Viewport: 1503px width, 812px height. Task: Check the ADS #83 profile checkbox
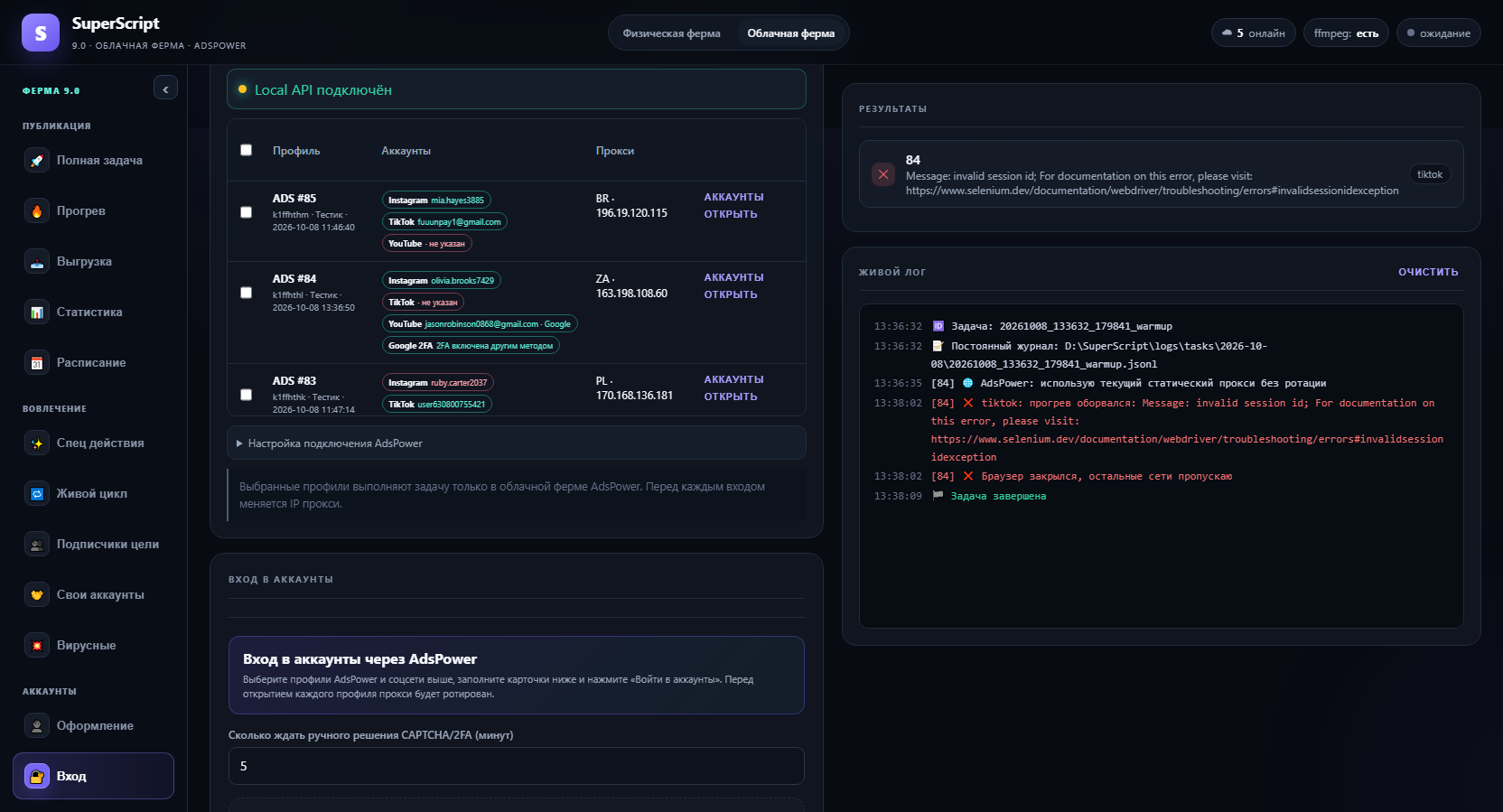(x=246, y=395)
